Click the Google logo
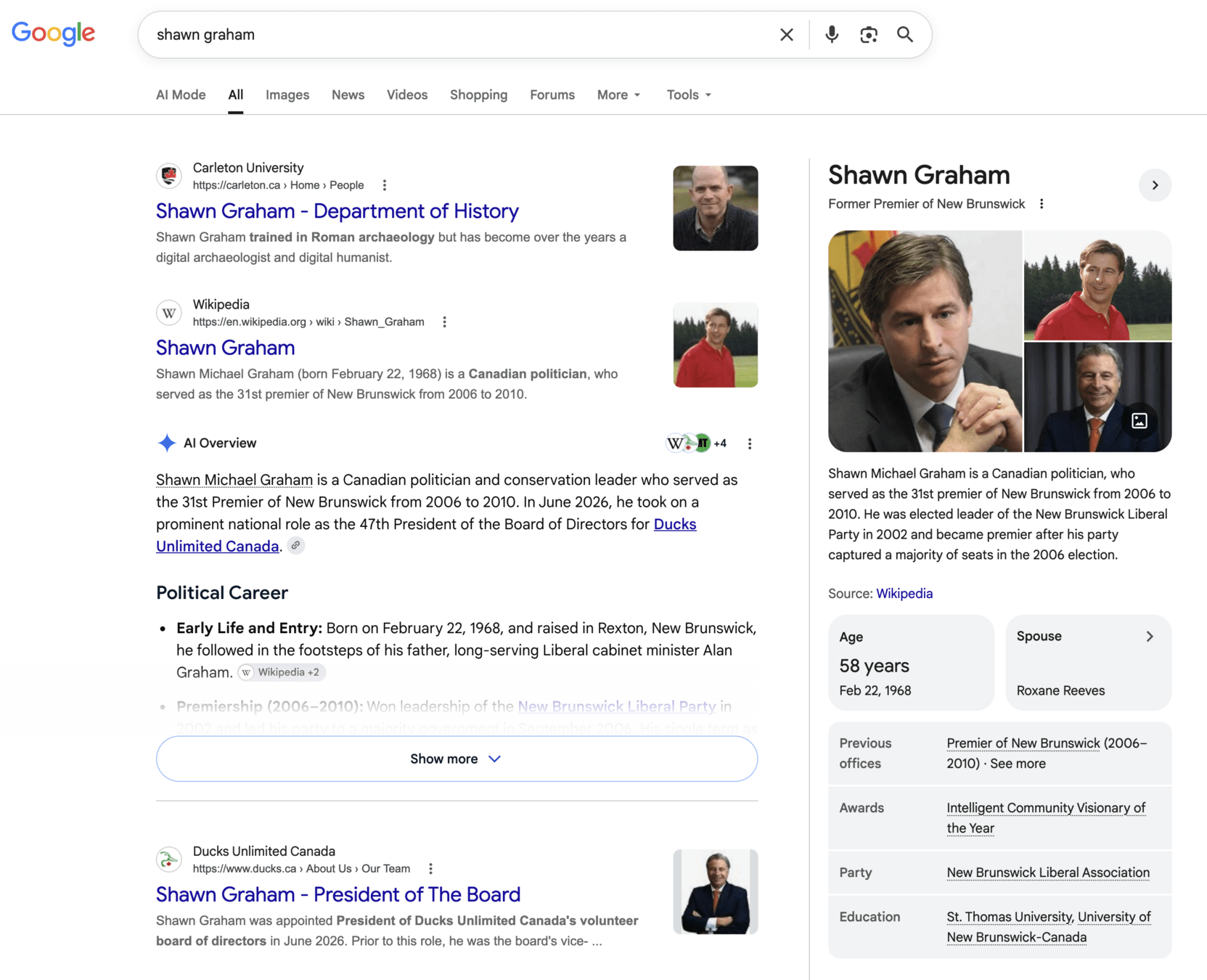The image size is (1207, 980). (53, 33)
